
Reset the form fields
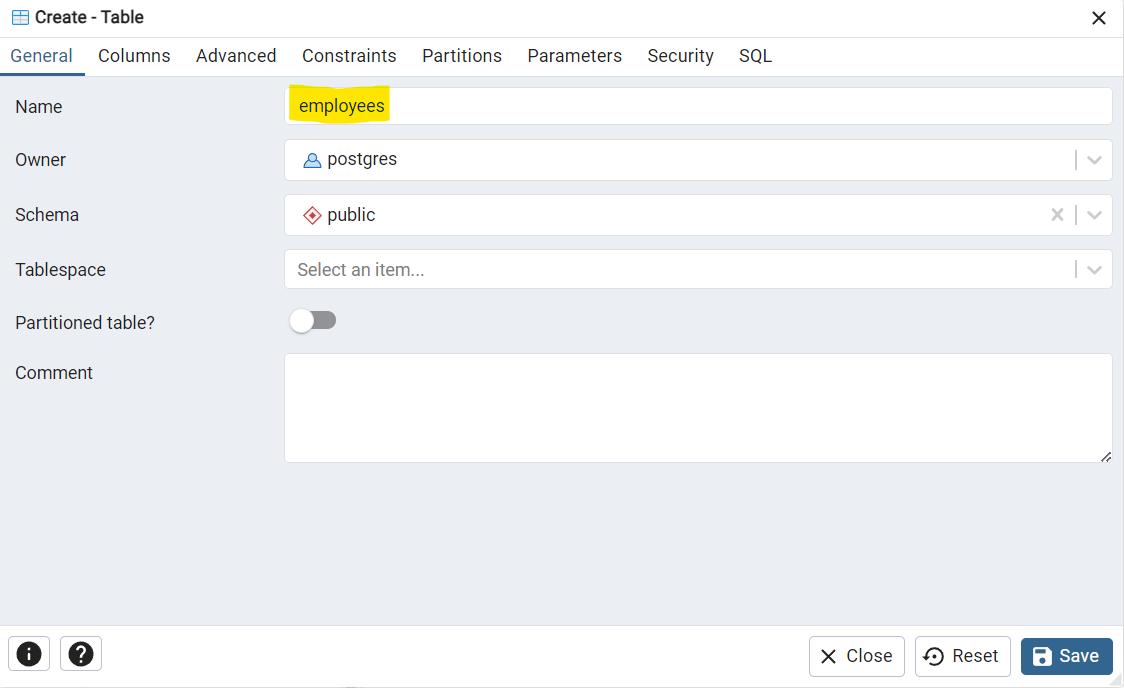[x=962, y=655]
